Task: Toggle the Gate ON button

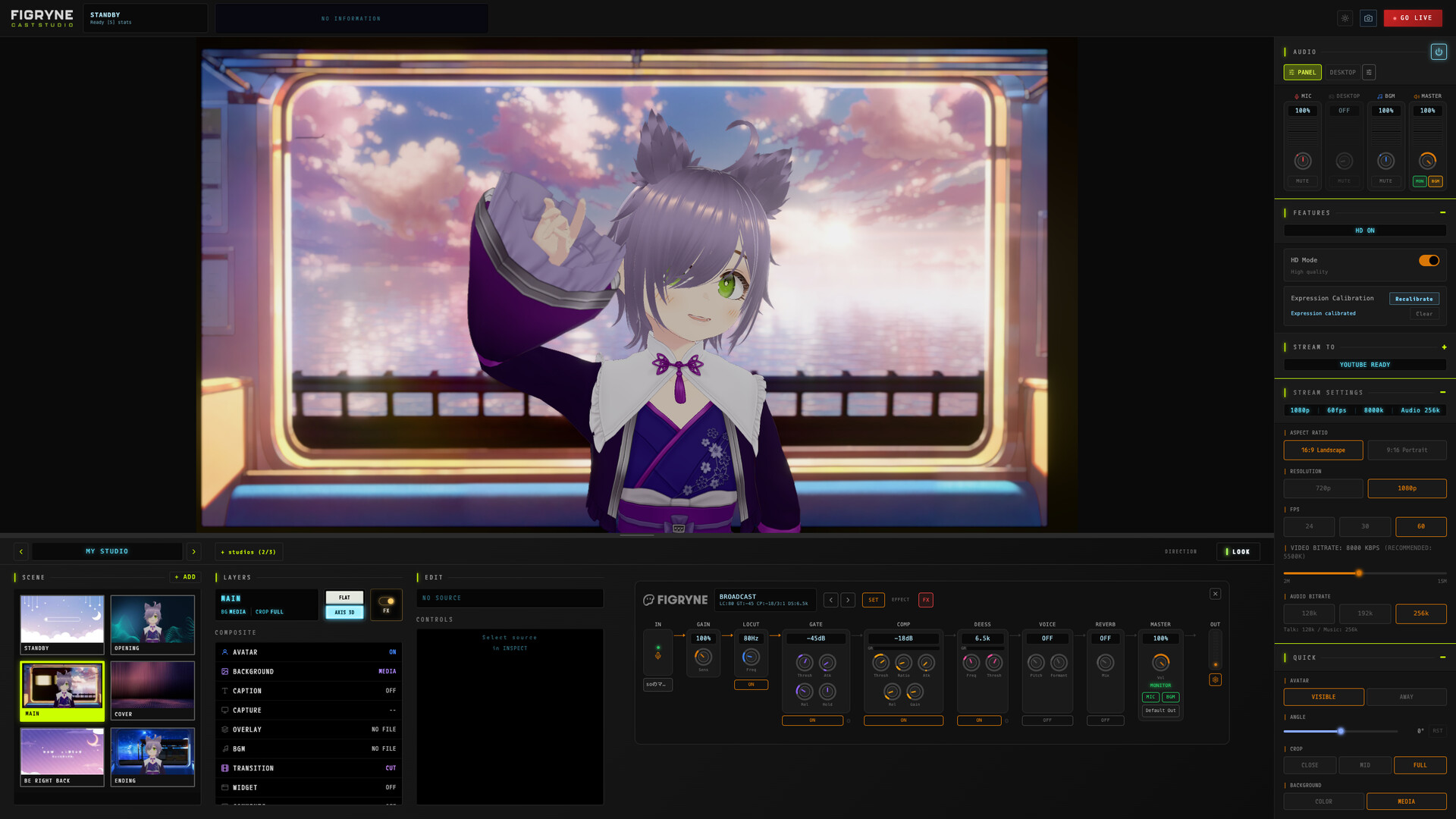Action: coord(812,720)
